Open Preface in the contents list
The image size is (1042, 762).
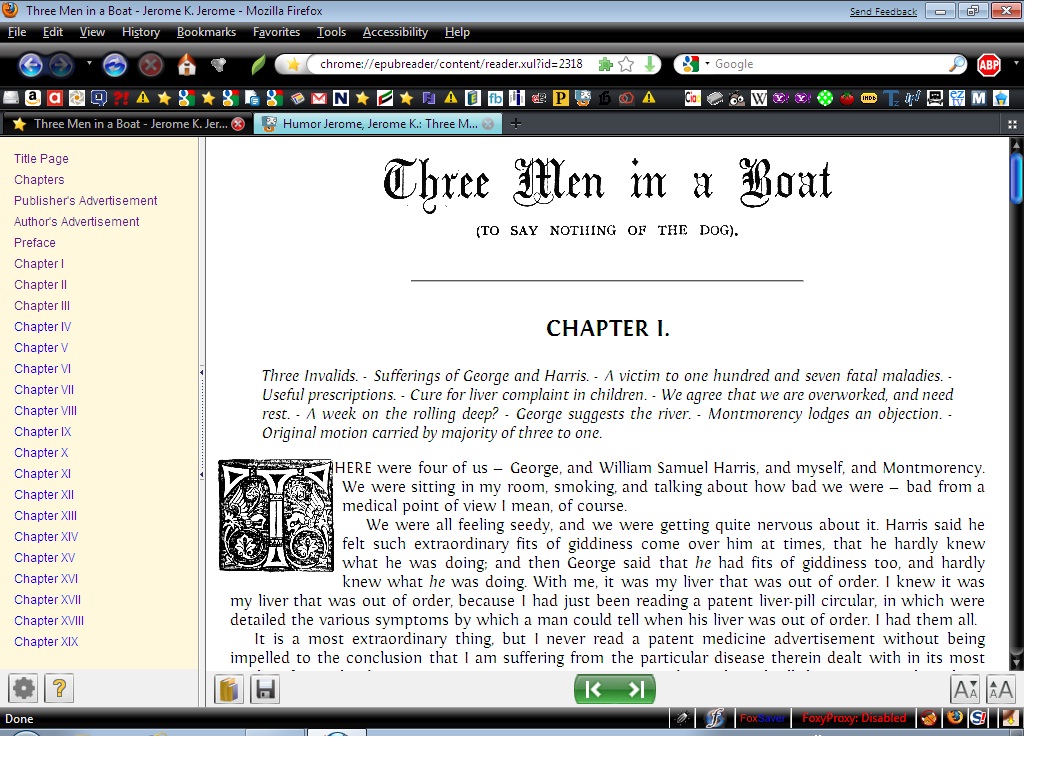click(x=35, y=243)
